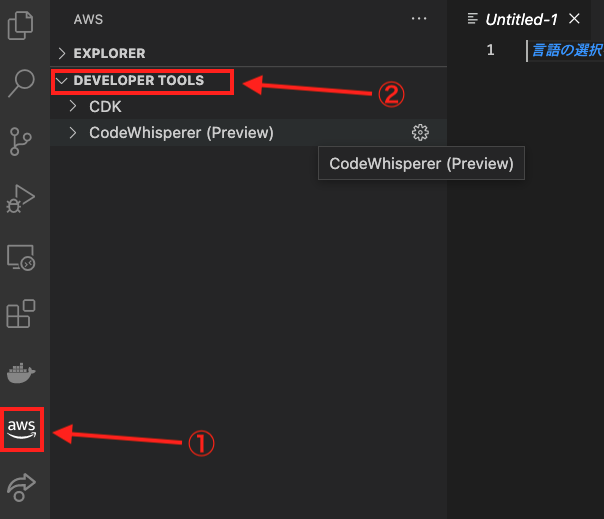Screen dimensions: 604x519
Task: Open the AWS panel more actions menu
Action: pyautogui.click(x=419, y=18)
